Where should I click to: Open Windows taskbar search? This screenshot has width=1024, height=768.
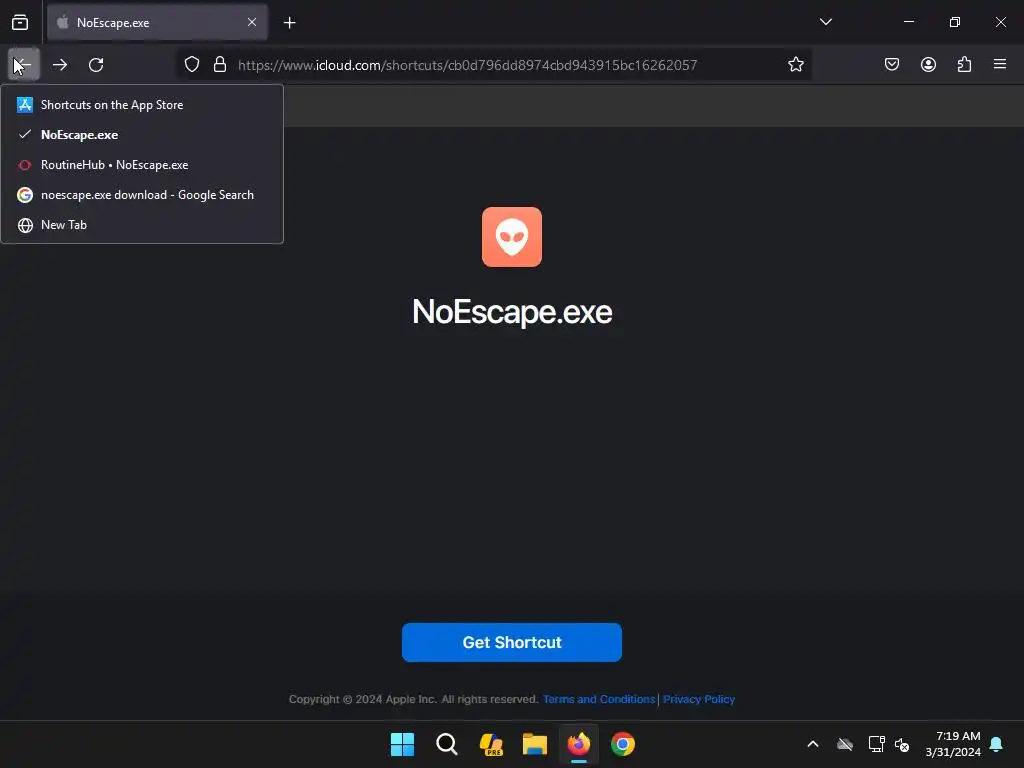coord(447,744)
